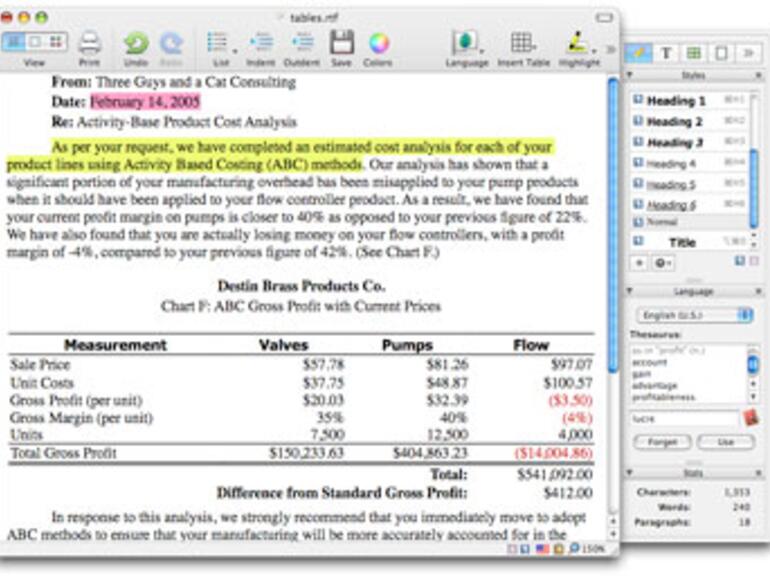770x578 pixels.
Task: Open the Language toolbar dropdown arrow
Action: tap(482, 51)
